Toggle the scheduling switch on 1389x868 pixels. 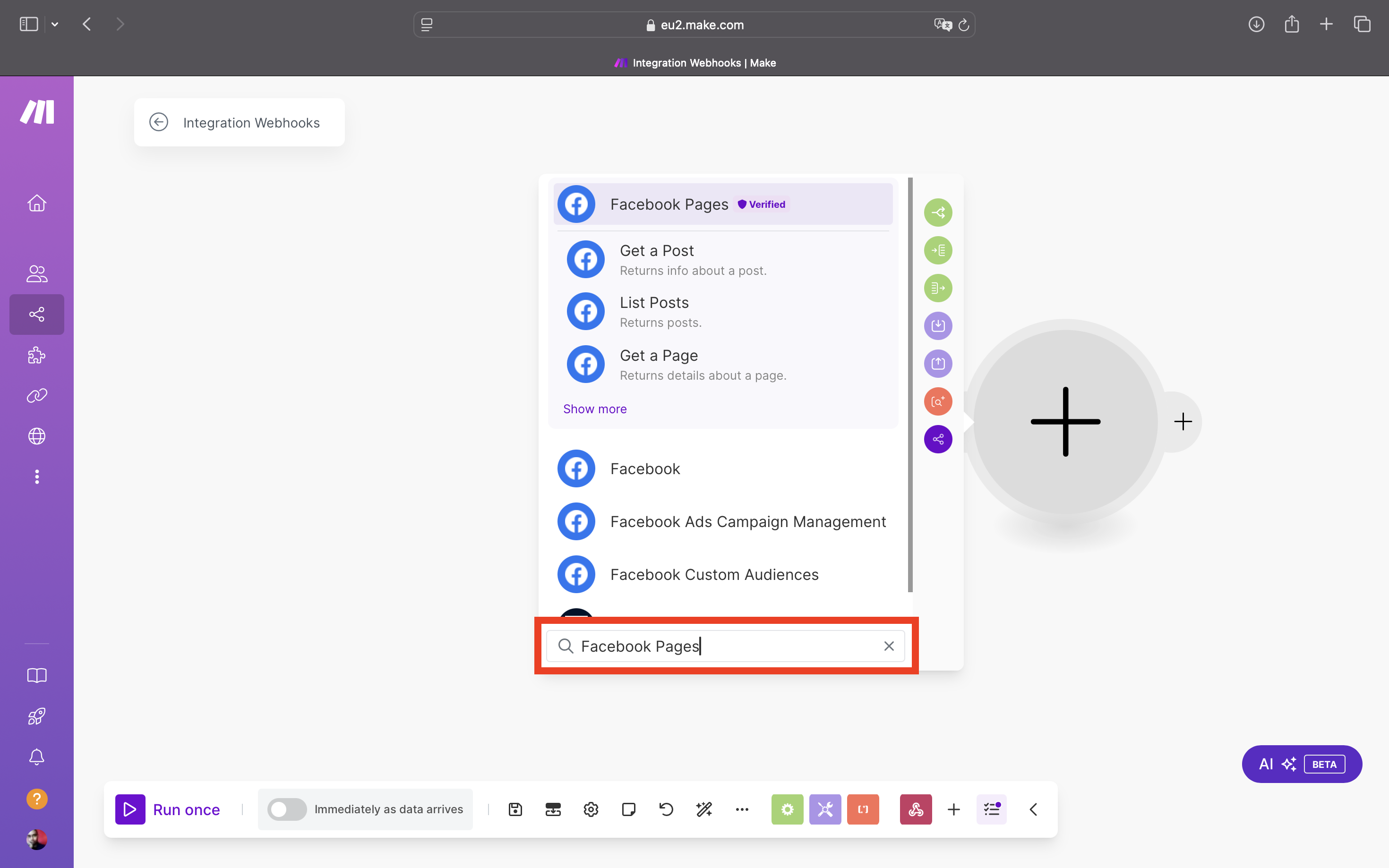coord(287,809)
